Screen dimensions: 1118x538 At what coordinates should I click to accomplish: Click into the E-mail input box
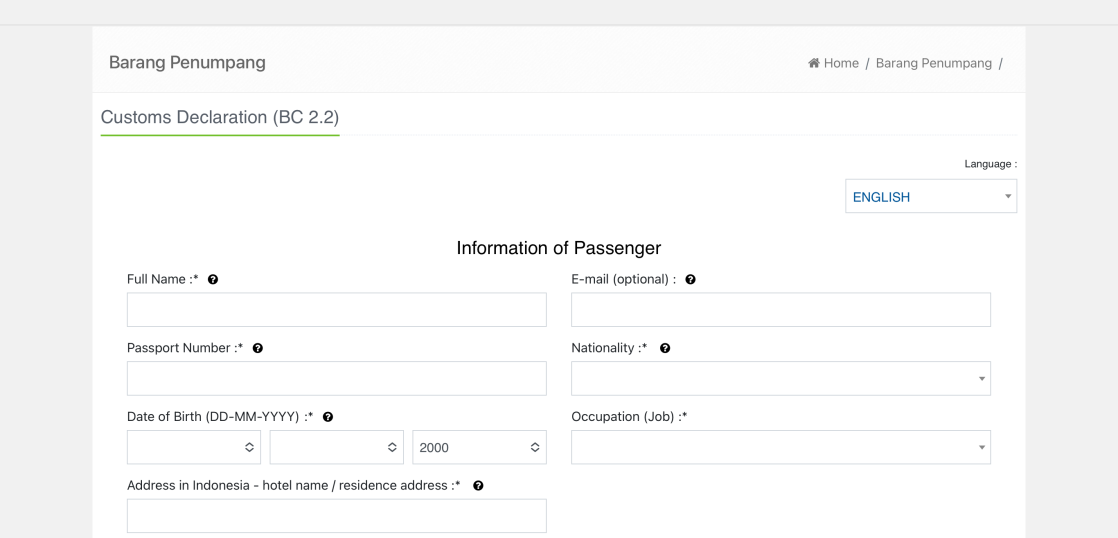[780, 310]
